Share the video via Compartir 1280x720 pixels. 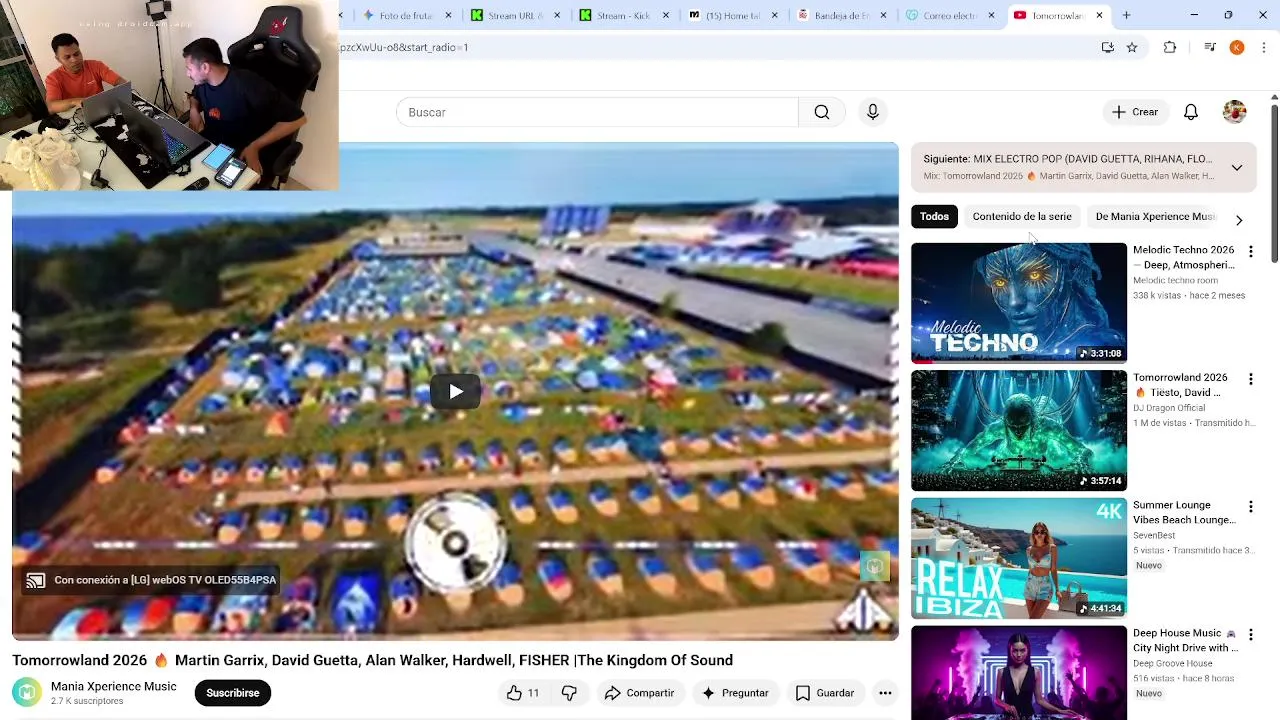point(639,693)
